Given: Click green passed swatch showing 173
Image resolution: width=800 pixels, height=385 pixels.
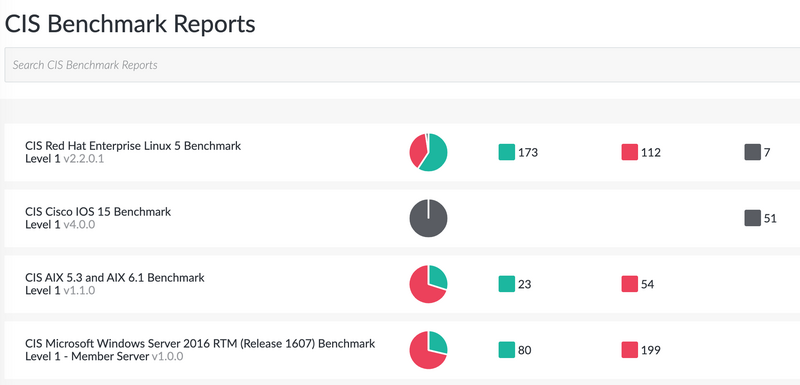Looking at the screenshot, I should coord(507,152).
